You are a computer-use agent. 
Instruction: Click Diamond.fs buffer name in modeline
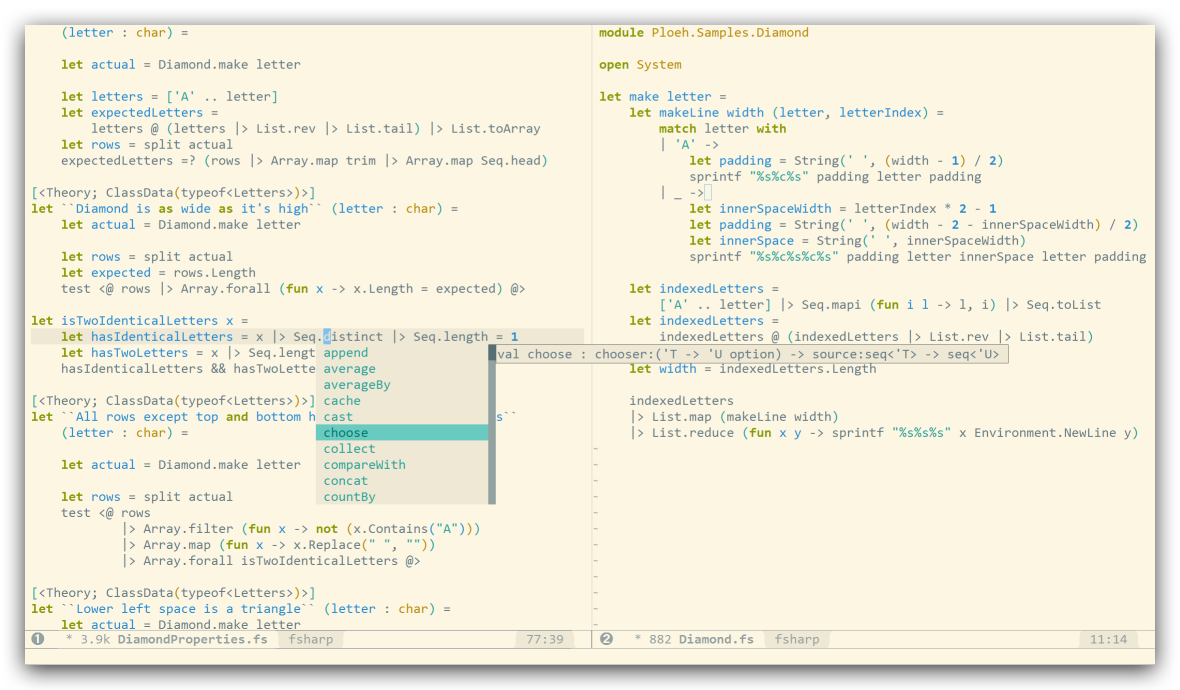(x=716, y=639)
